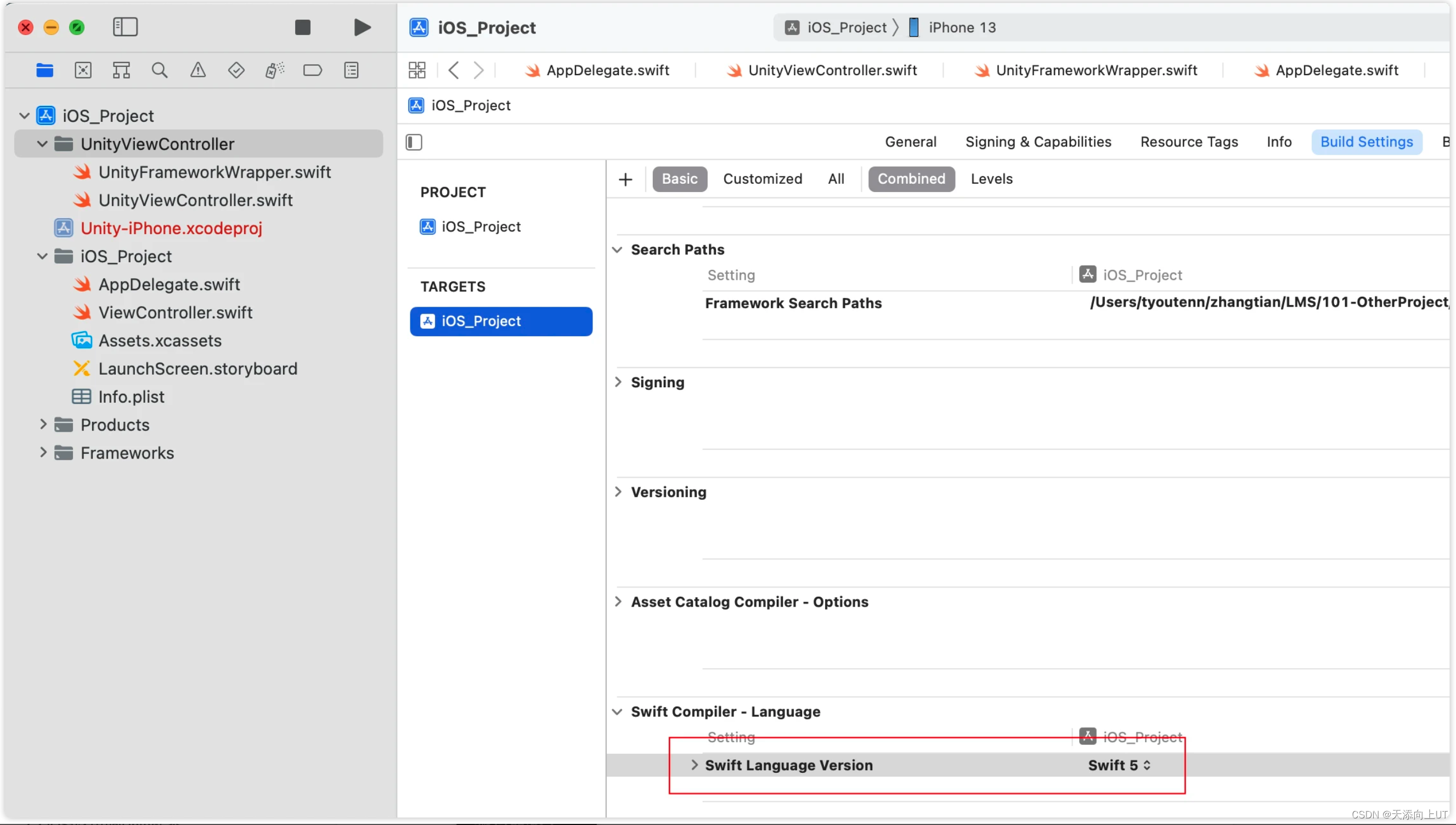Go forward in editor history

(479, 70)
